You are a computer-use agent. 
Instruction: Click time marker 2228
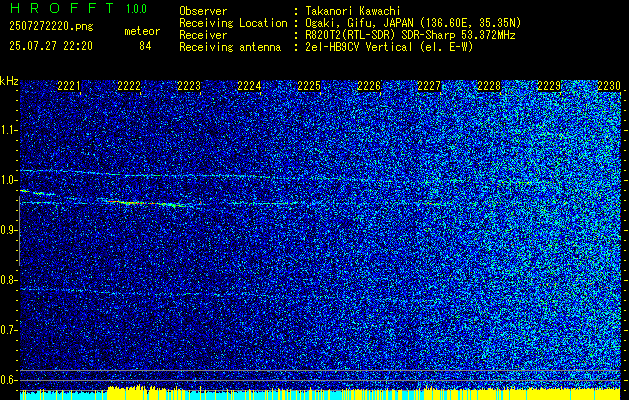[489, 86]
